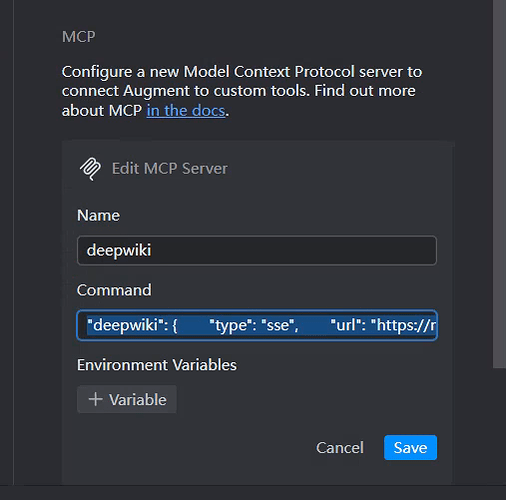Open the 'in the docs' link
506x500 pixels.
186,111
